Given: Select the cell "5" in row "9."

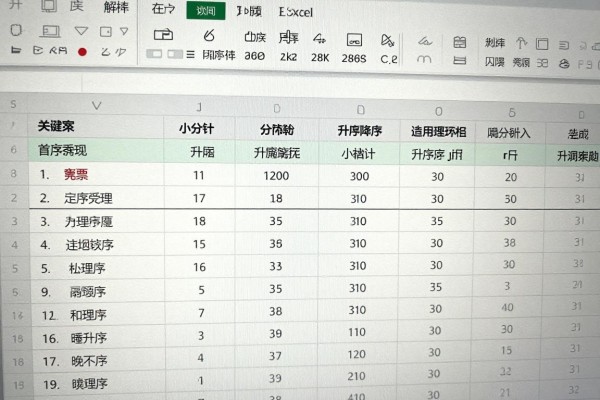Looking at the screenshot, I should 201,290.
